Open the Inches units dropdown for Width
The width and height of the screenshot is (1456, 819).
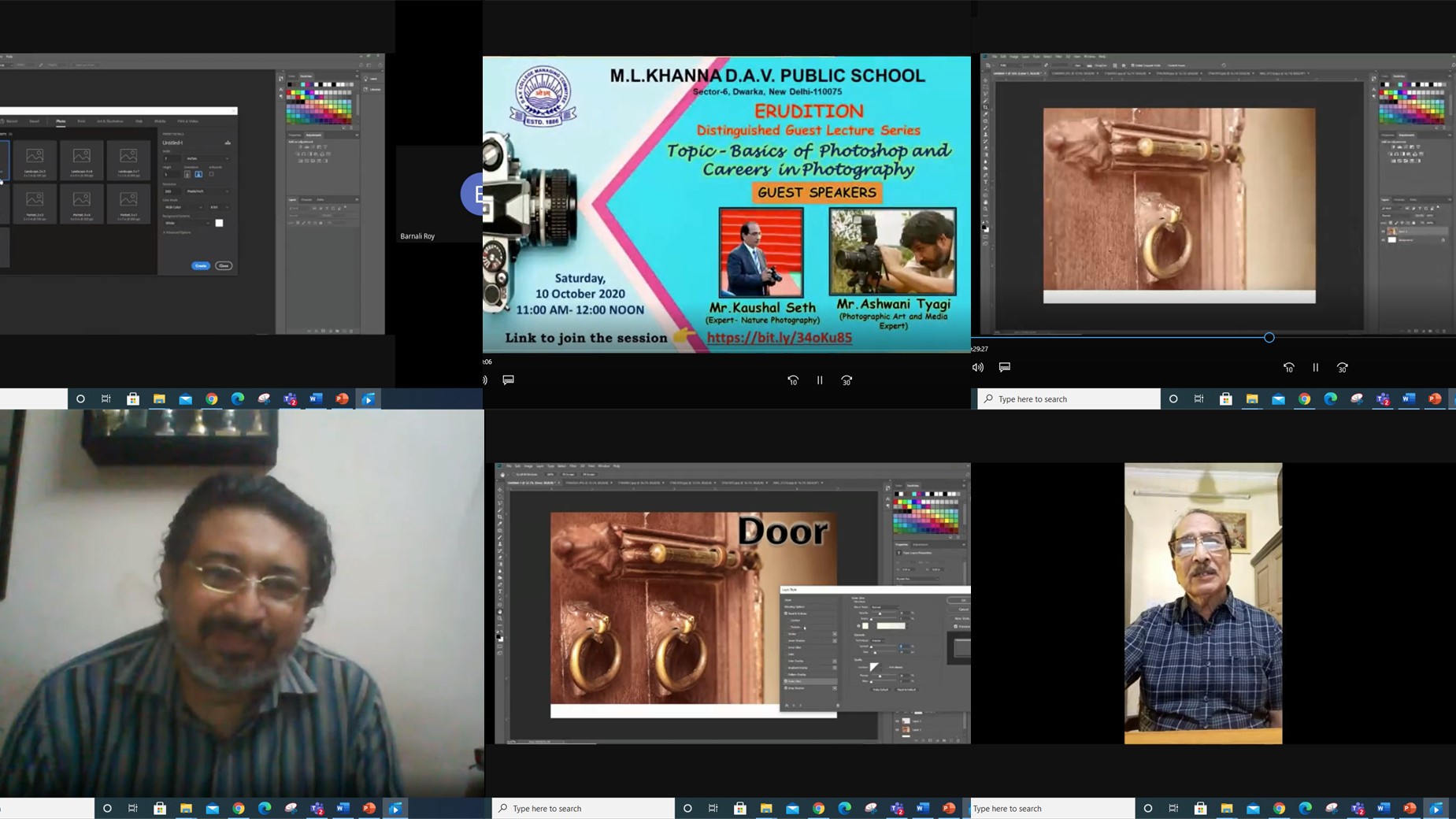(207, 158)
